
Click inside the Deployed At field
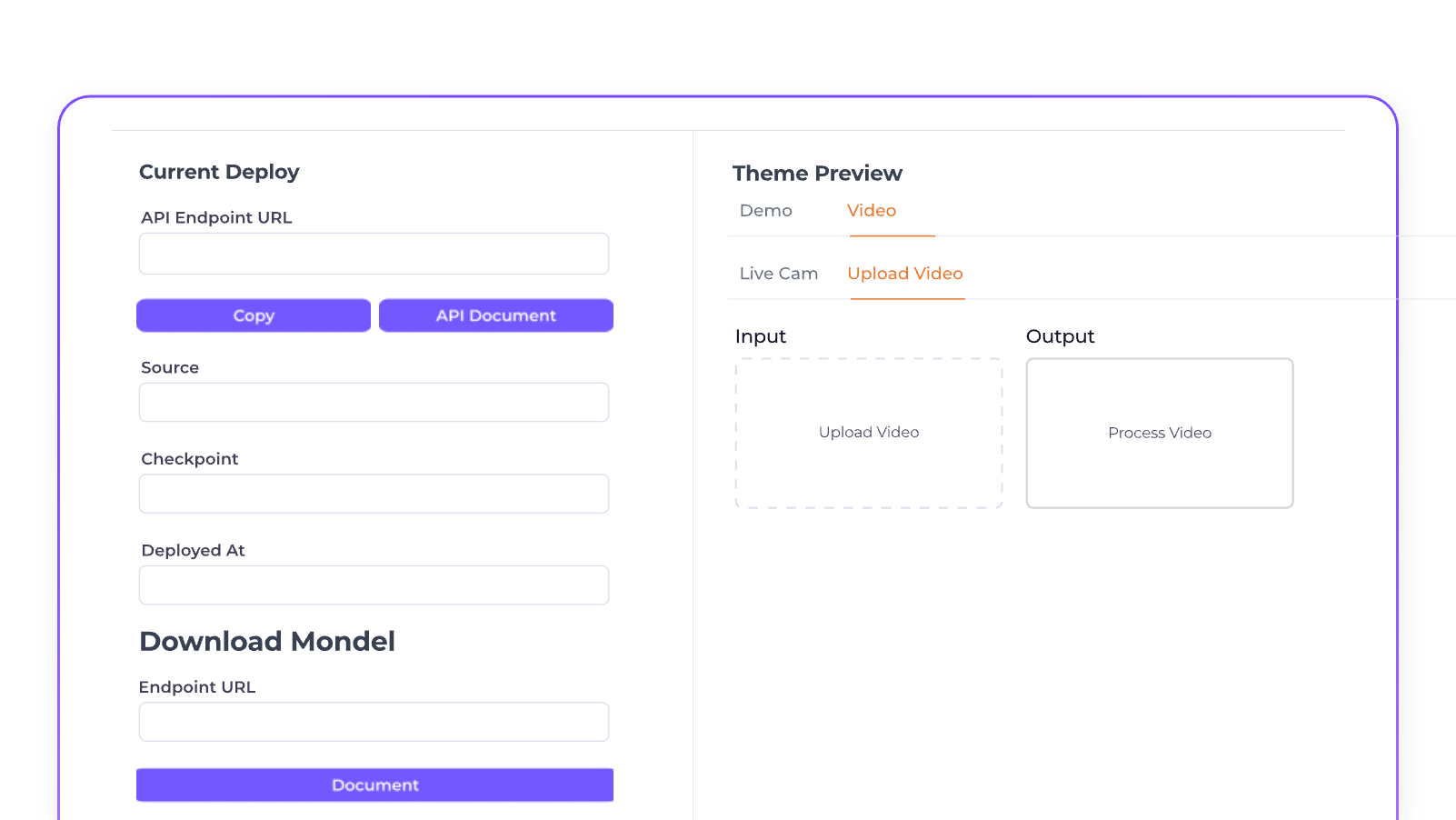coord(374,585)
